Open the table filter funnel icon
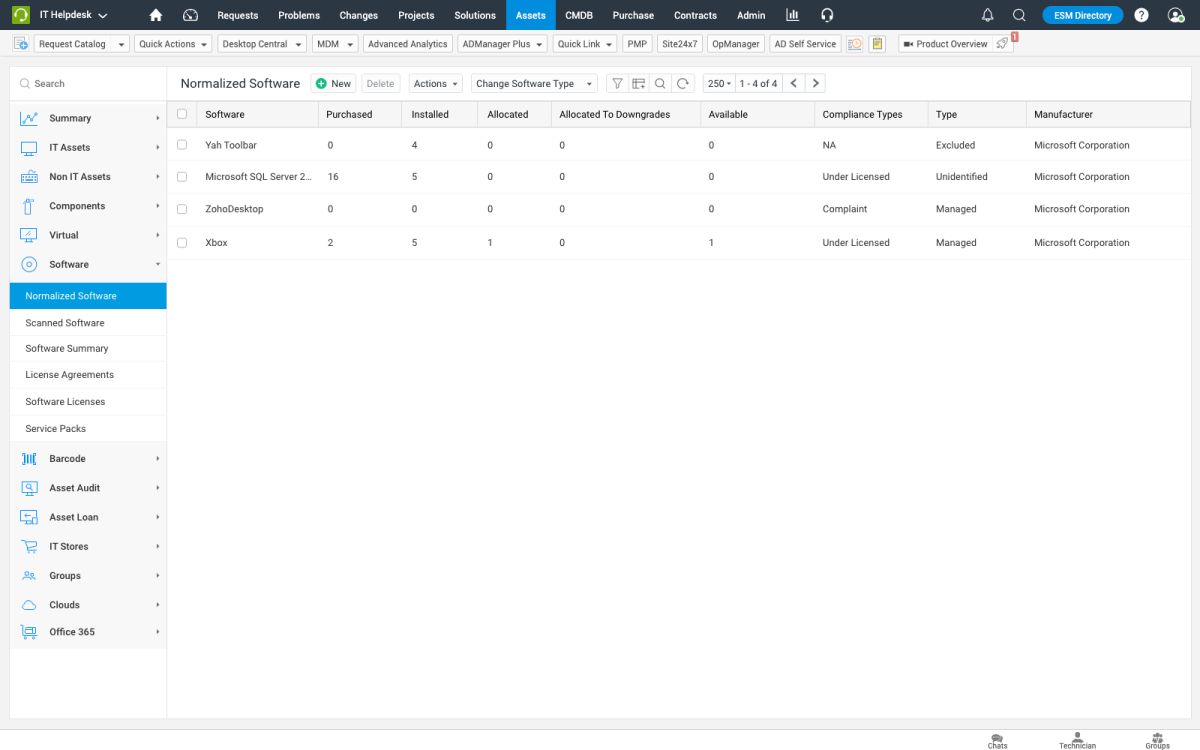Screen dimensions: 1200x750 pos(617,84)
